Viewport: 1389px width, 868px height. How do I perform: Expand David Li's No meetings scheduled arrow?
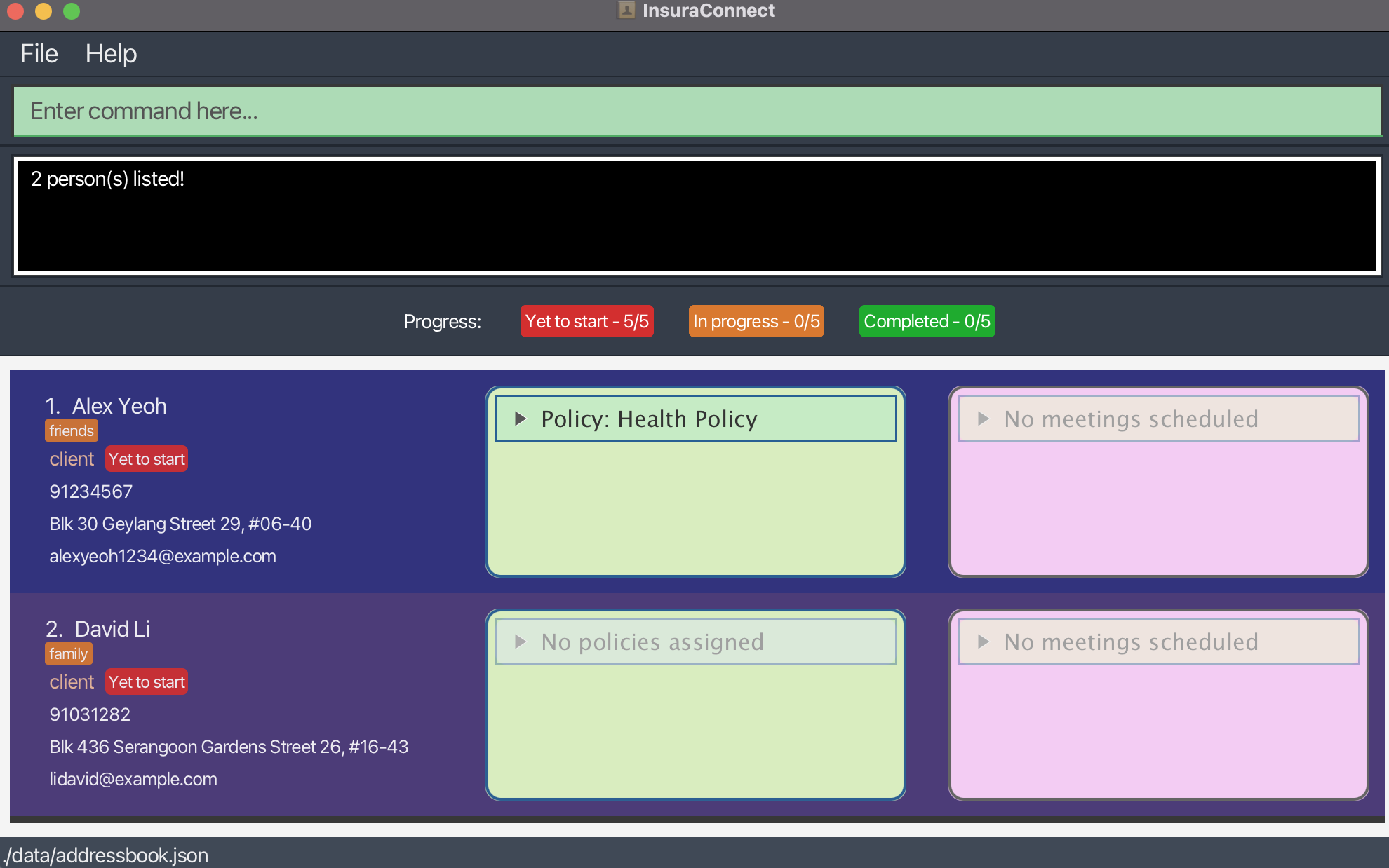coord(983,642)
